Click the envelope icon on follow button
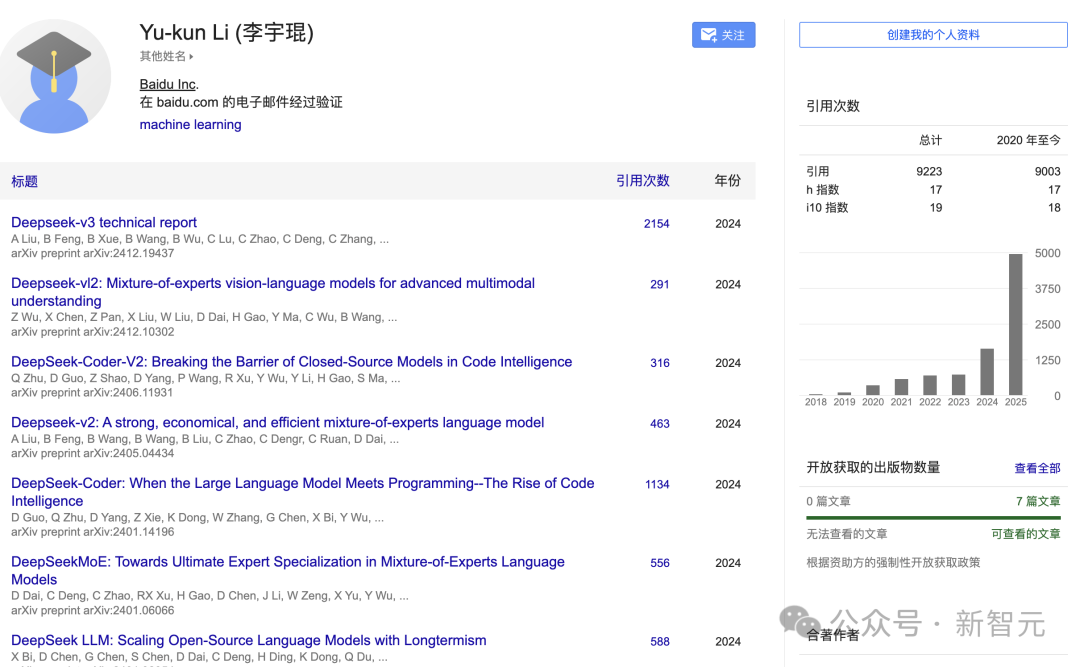Viewport: 1080px width, 667px height. [709, 35]
